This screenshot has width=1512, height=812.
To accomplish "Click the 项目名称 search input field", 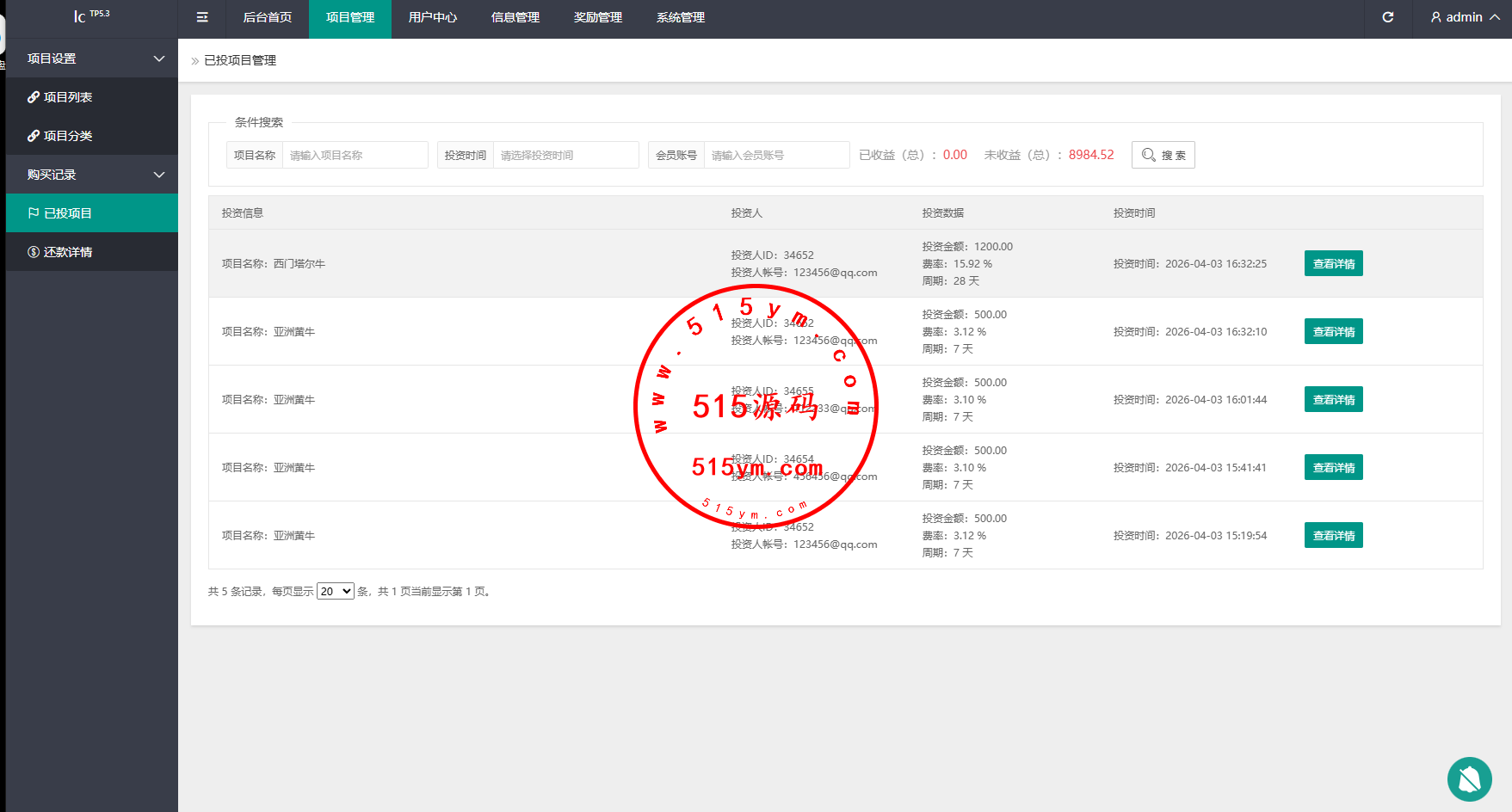I will (355, 155).
